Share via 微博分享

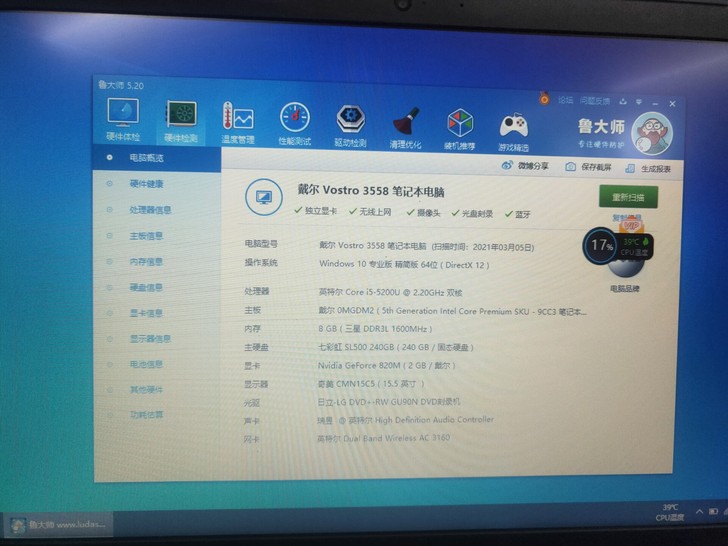point(525,166)
